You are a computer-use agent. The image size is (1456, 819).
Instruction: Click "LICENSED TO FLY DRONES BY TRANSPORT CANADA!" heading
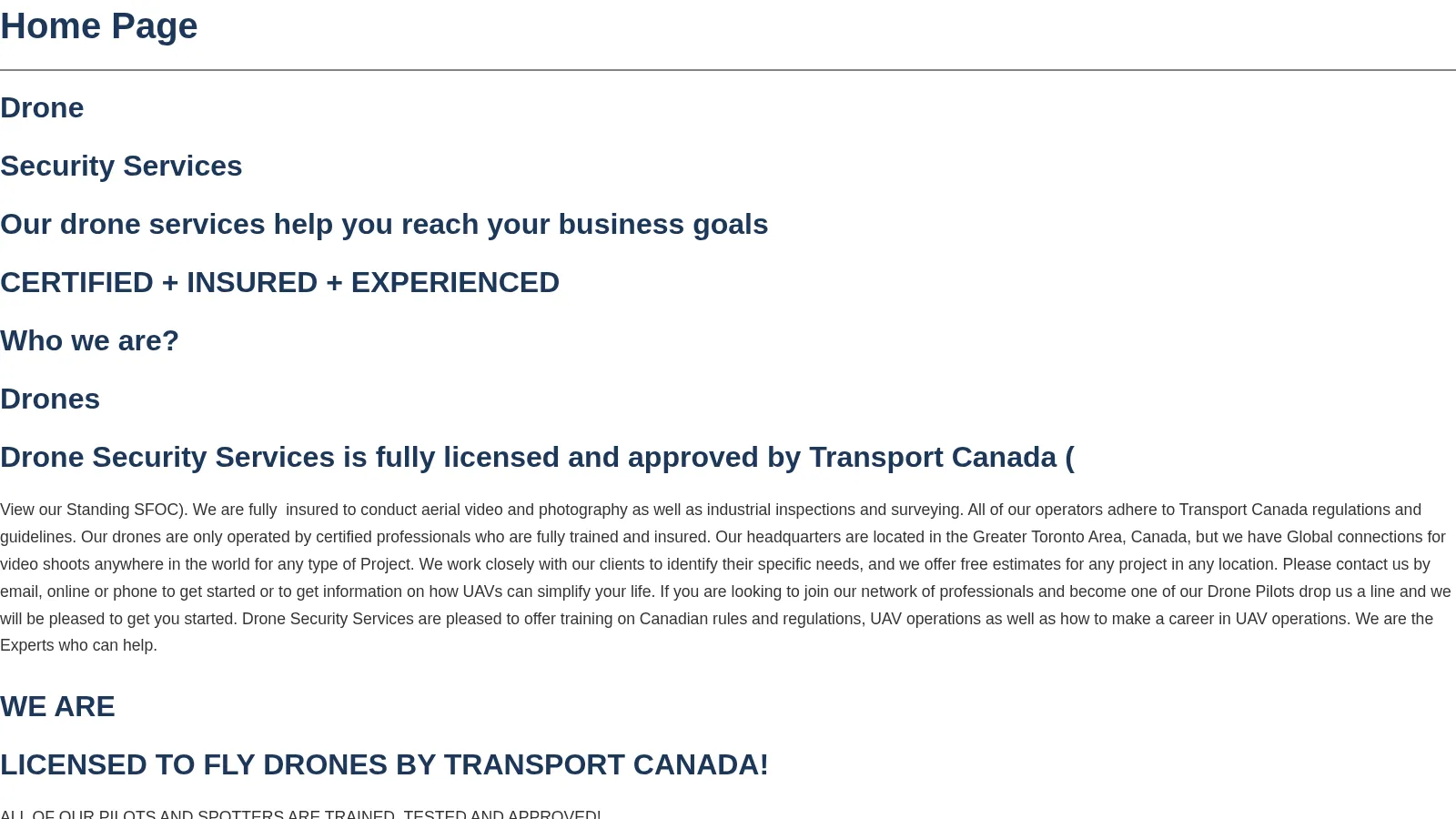[x=384, y=764]
